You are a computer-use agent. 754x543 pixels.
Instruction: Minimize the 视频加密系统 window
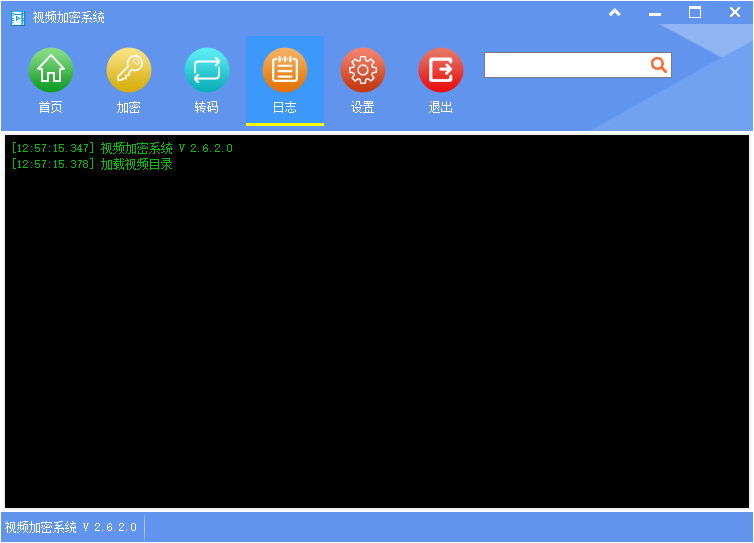point(654,14)
